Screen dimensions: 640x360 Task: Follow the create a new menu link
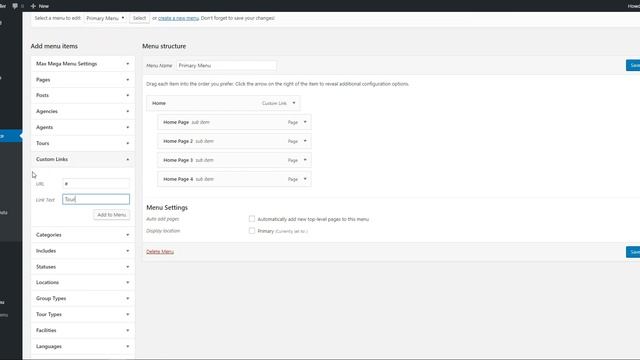[178, 18]
